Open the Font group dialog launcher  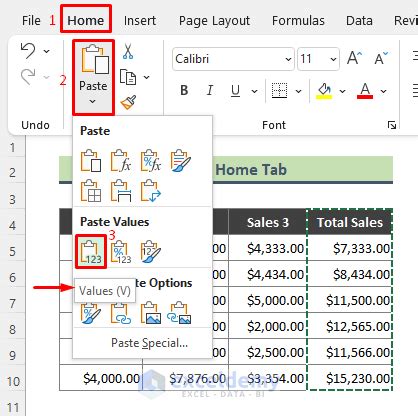[392, 125]
